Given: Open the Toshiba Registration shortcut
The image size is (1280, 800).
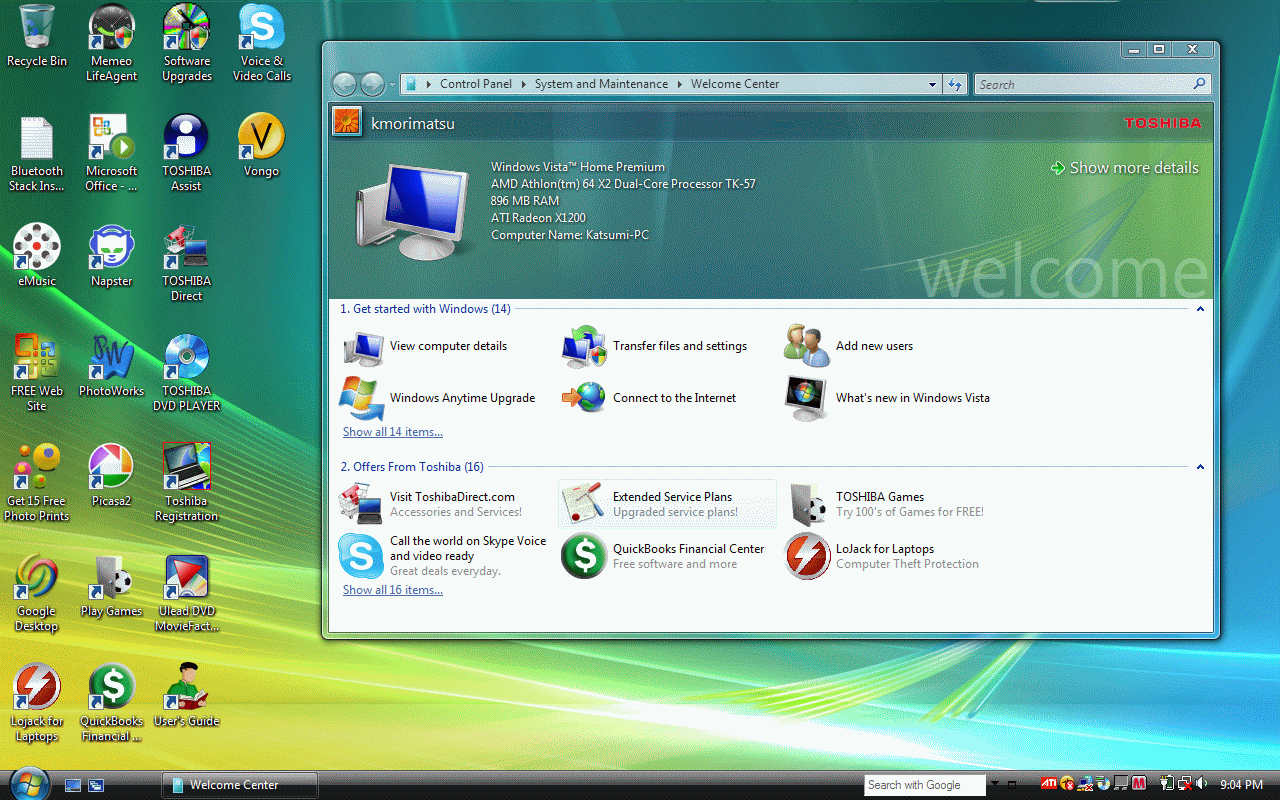Looking at the screenshot, I should point(187,483).
